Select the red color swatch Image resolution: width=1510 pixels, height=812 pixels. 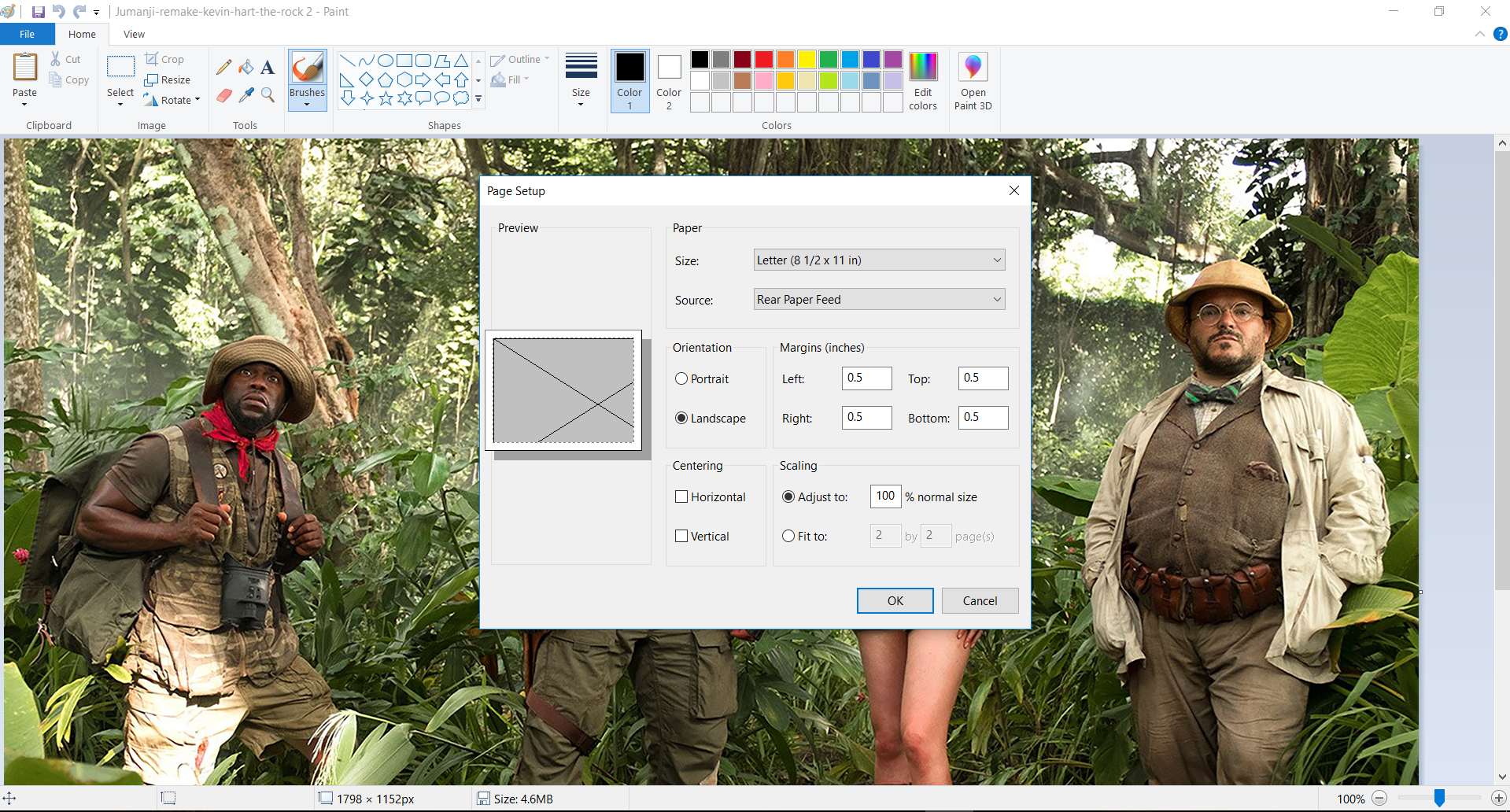[763, 59]
